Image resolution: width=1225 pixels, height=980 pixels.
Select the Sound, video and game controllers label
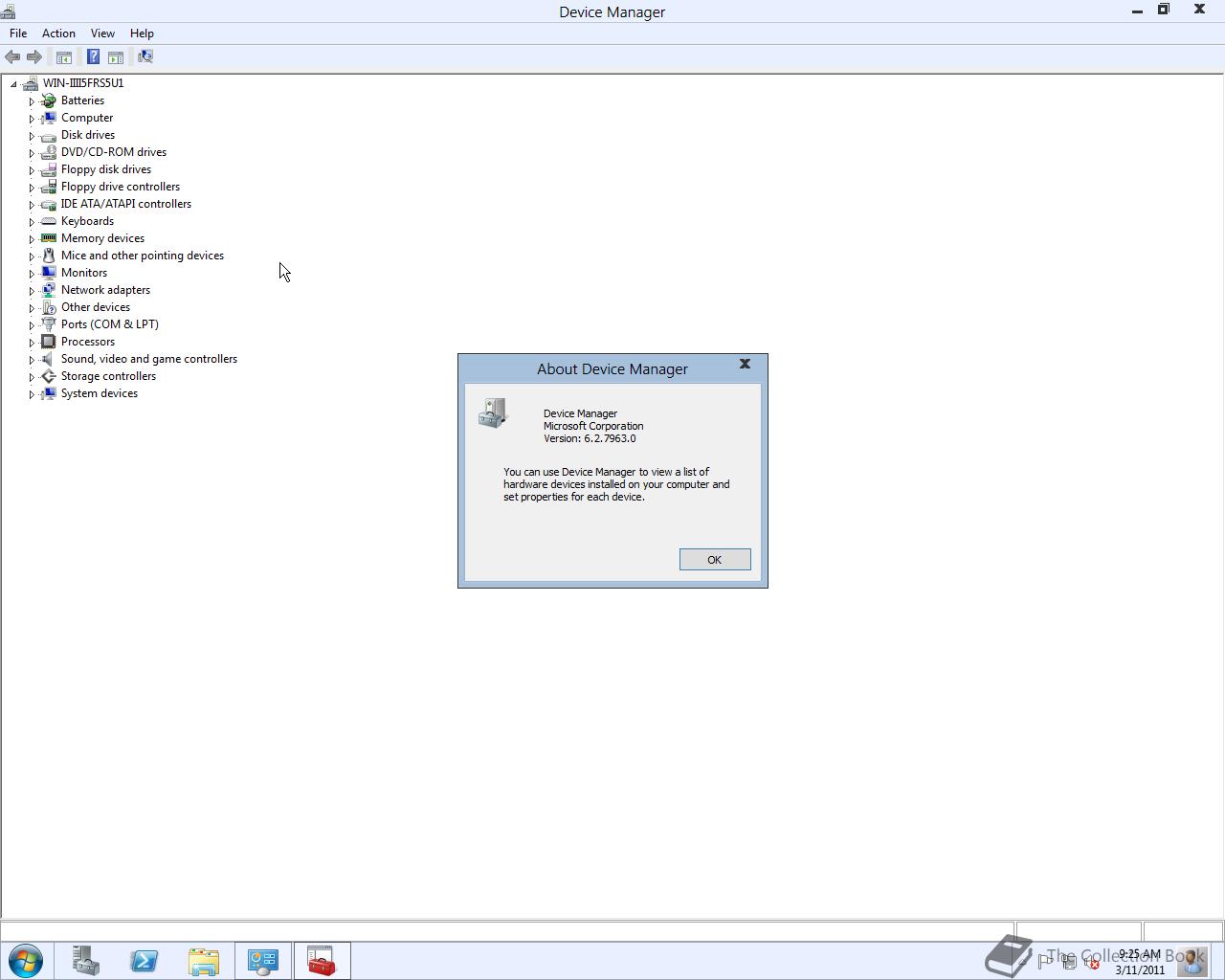(149, 359)
